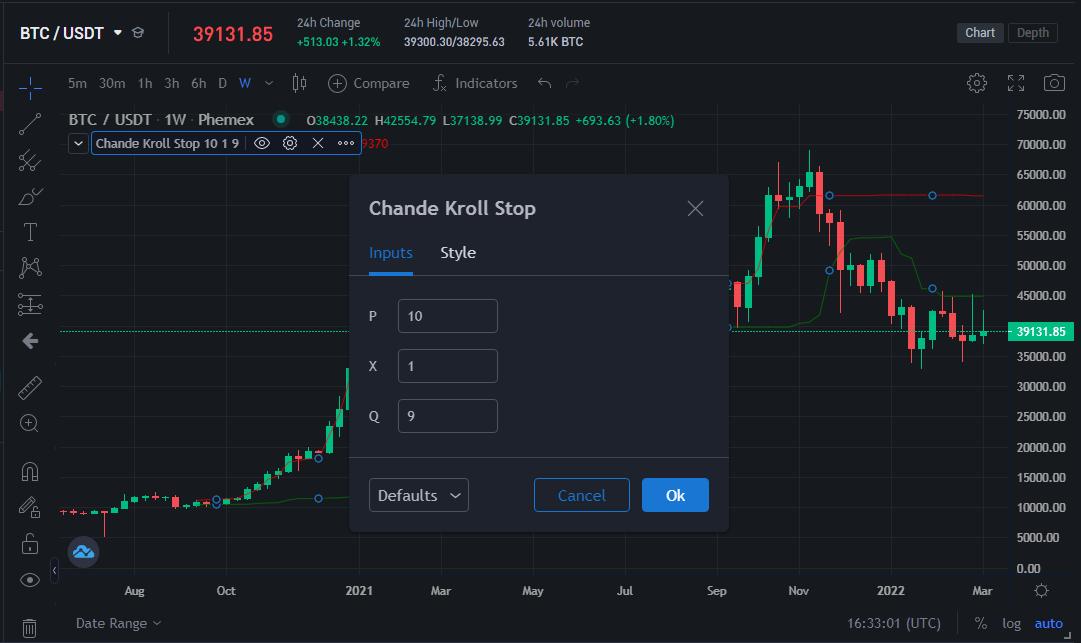This screenshot has height=643, width=1081.
Task: Confirm settings with the Ok button
Action: (675, 495)
